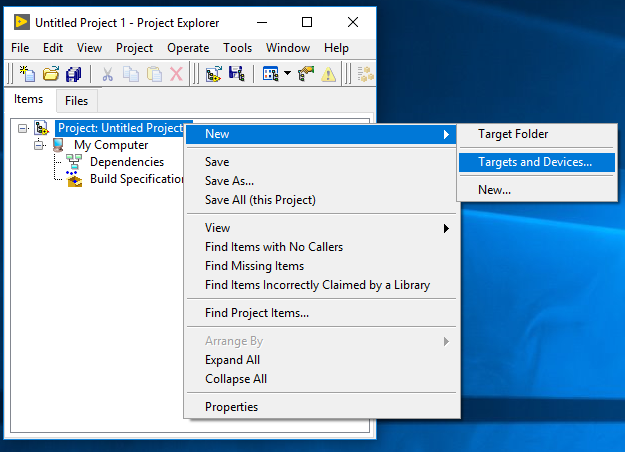Click the red Delete X icon
Viewport: 625px width, 452px height.
pyautogui.click(x=177, y=74)
